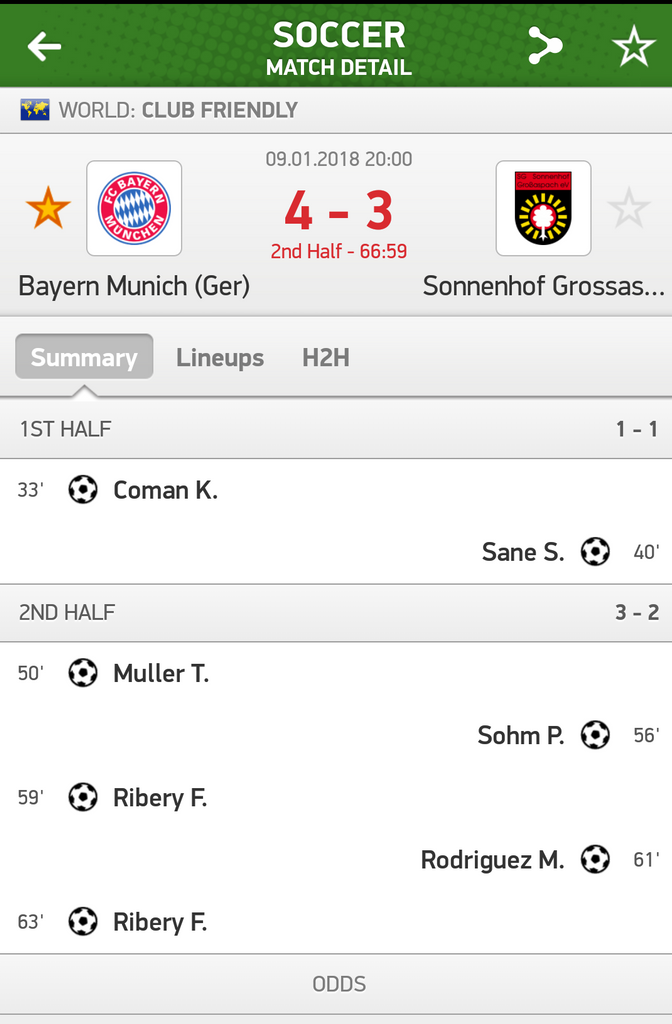Click goal ball icon next to Muller T.
Screen dimensions: 672x1024
pos(83,673)
